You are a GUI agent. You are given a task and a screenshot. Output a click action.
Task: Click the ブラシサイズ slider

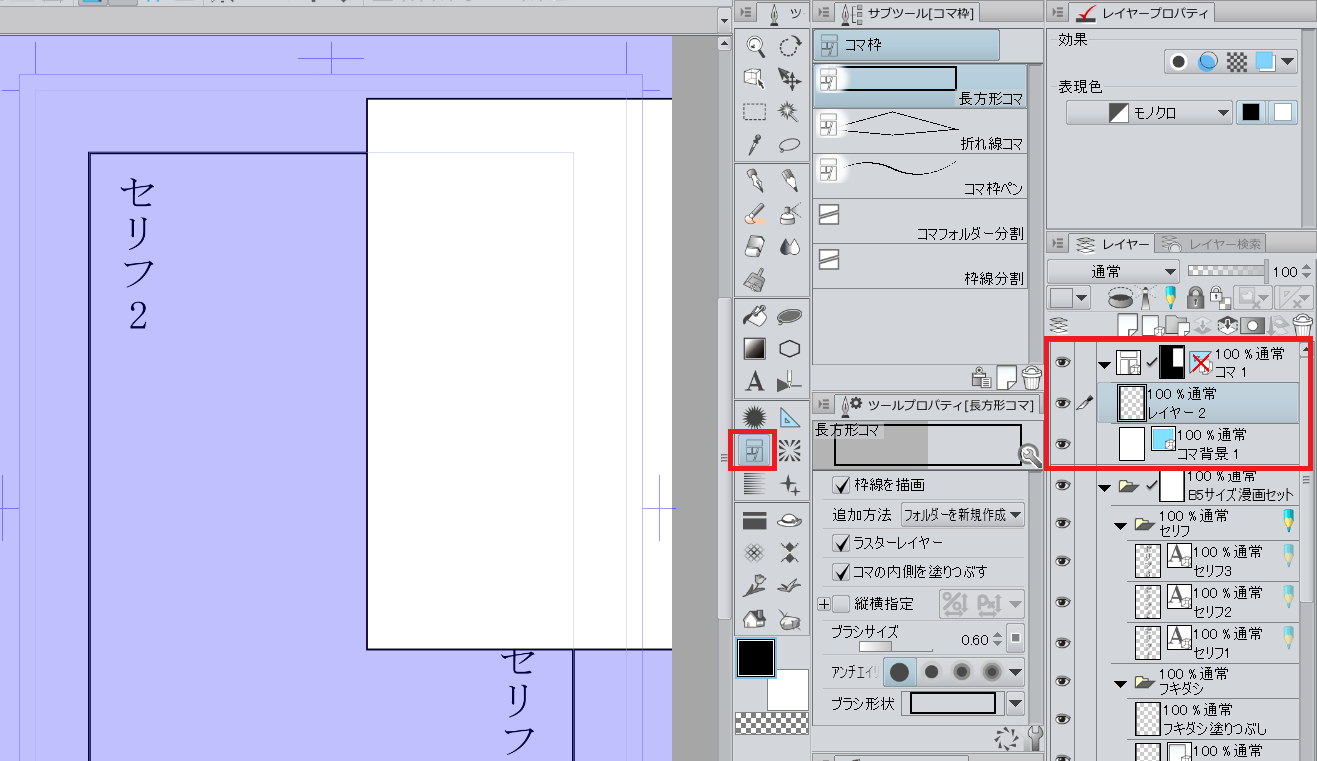[x=895, y=647]
